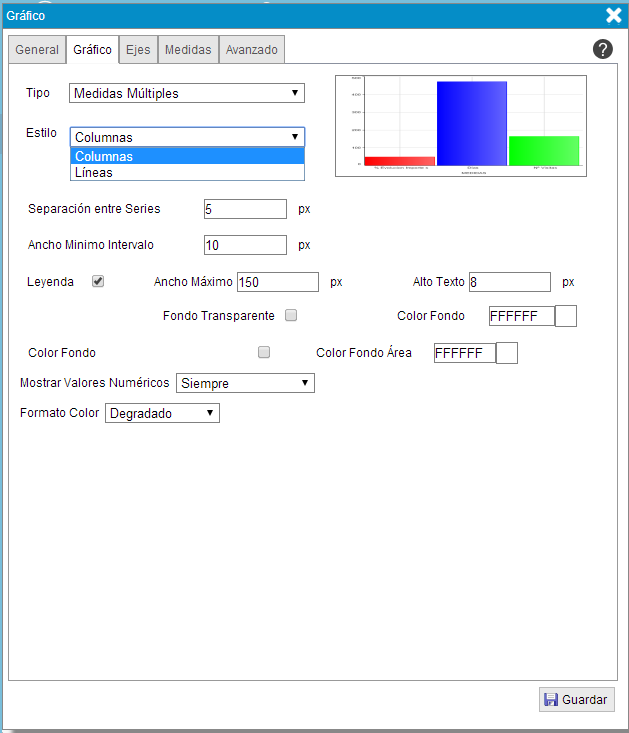Select Líneas in Estilo list
This screenshot has width=629, height=733.
[x=187, y=172]
